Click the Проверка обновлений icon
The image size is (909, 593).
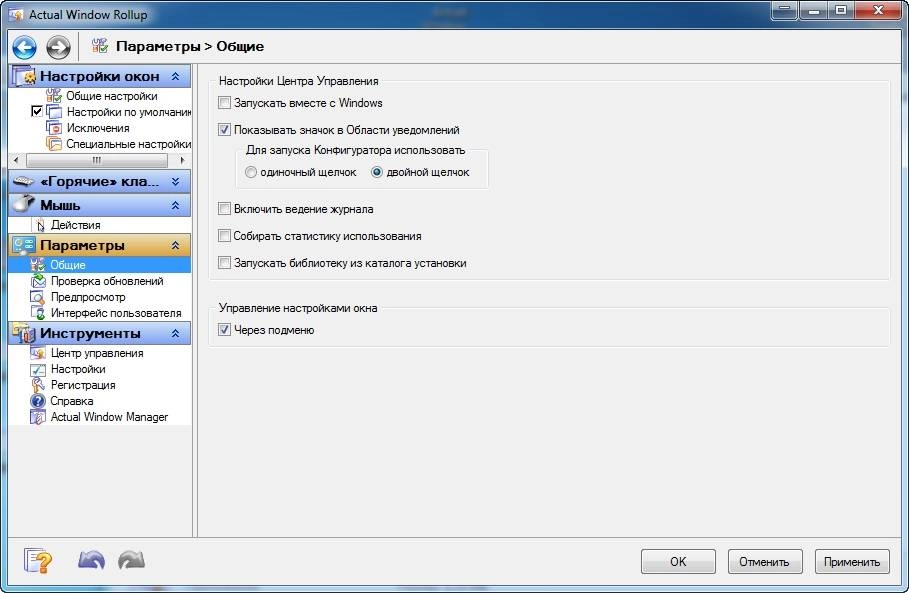pos(38,281)
